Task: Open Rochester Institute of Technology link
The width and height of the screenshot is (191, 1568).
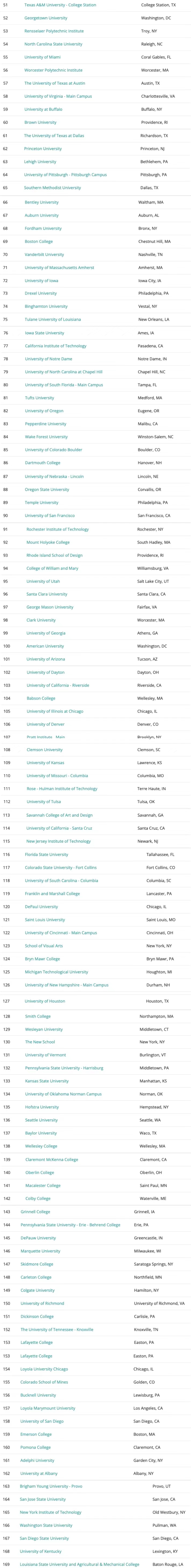Action: click(57, 529)
